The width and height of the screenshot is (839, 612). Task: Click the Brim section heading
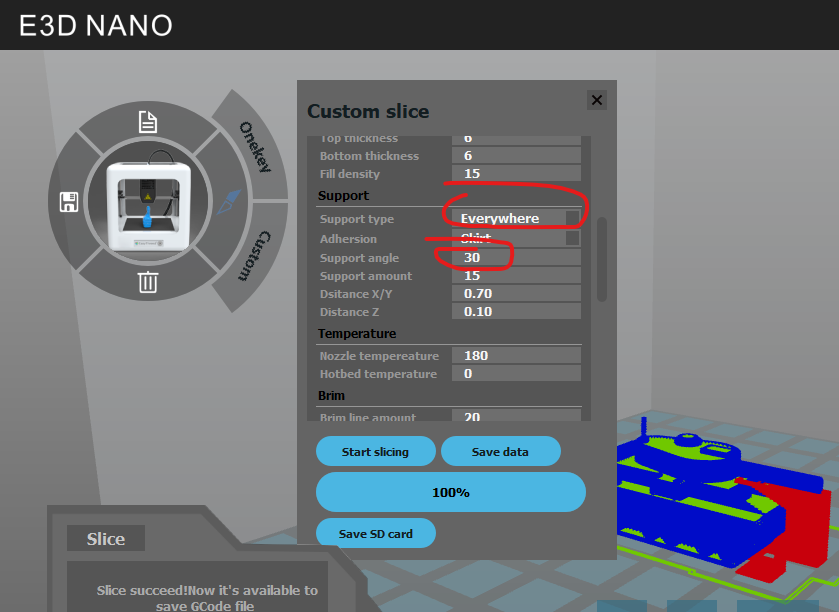coord(331,396)
